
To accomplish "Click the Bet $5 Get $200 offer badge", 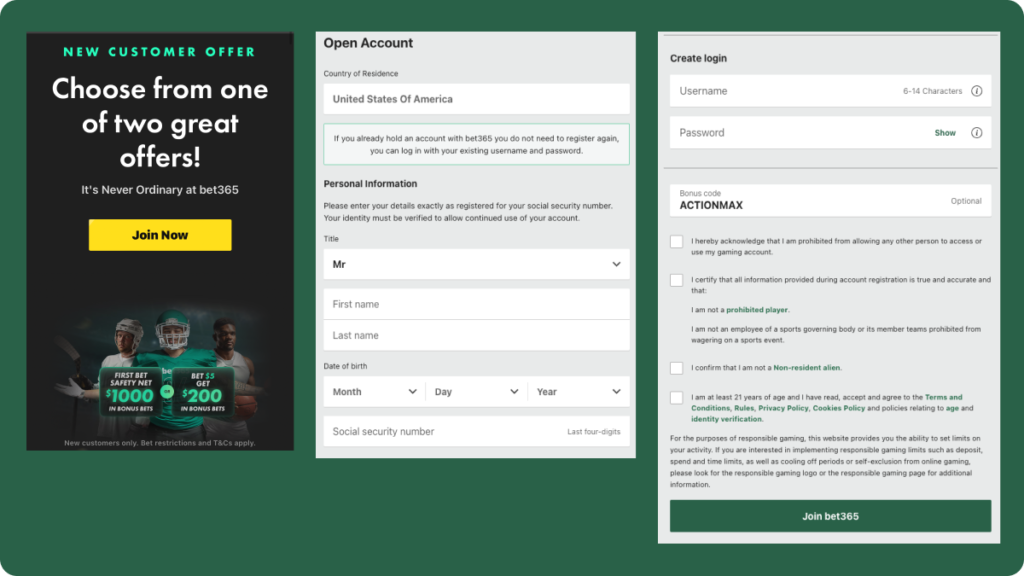I will click(202, 392).
